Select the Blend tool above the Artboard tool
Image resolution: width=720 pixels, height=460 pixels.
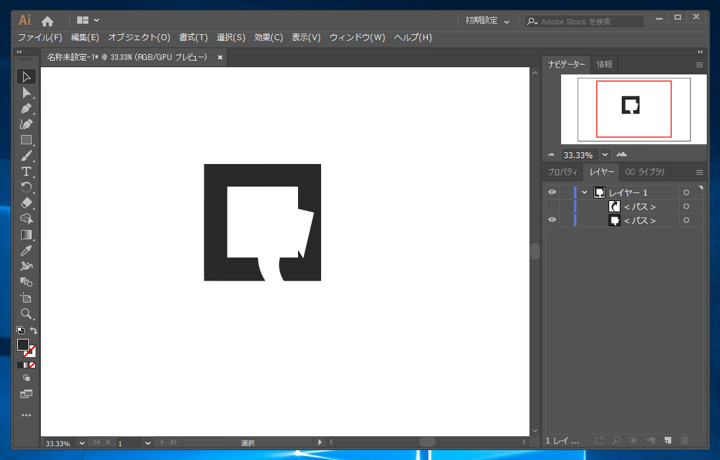coord(26,282)
